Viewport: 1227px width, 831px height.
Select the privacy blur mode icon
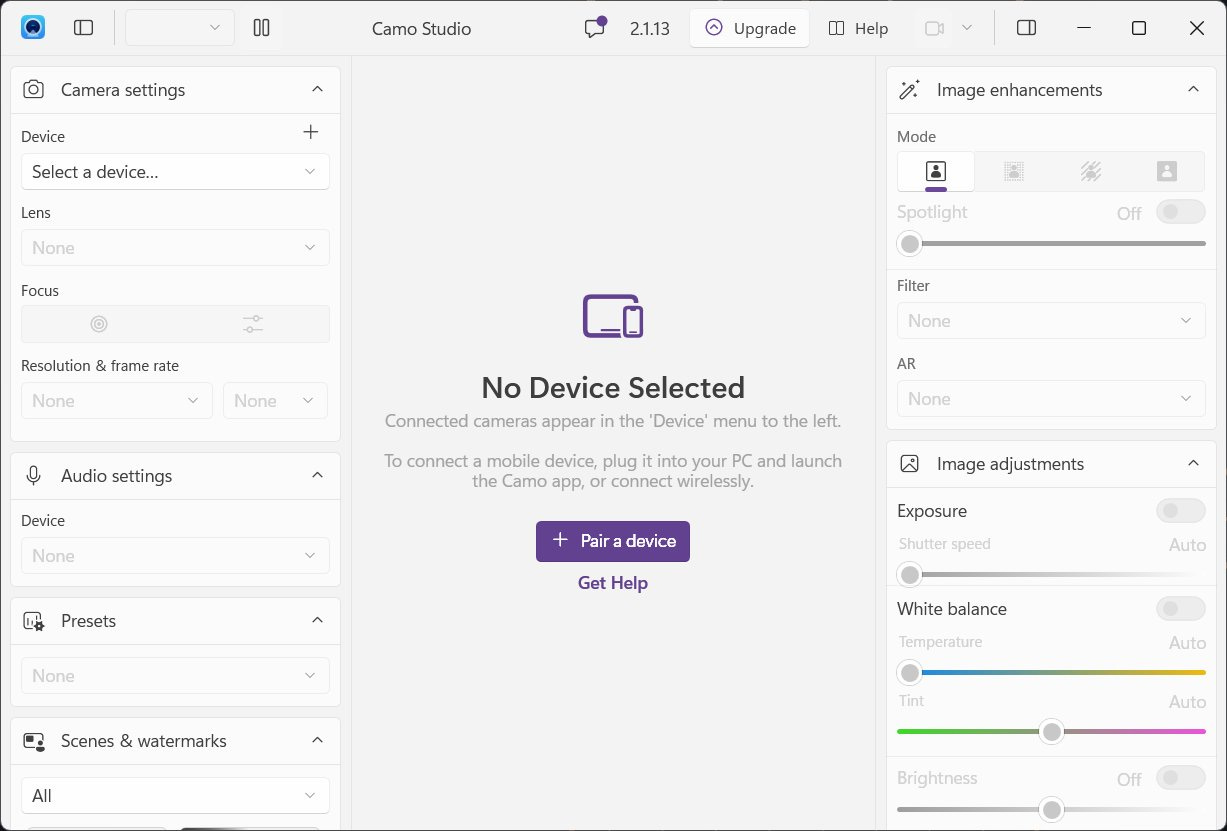[x=1090, y=171]
